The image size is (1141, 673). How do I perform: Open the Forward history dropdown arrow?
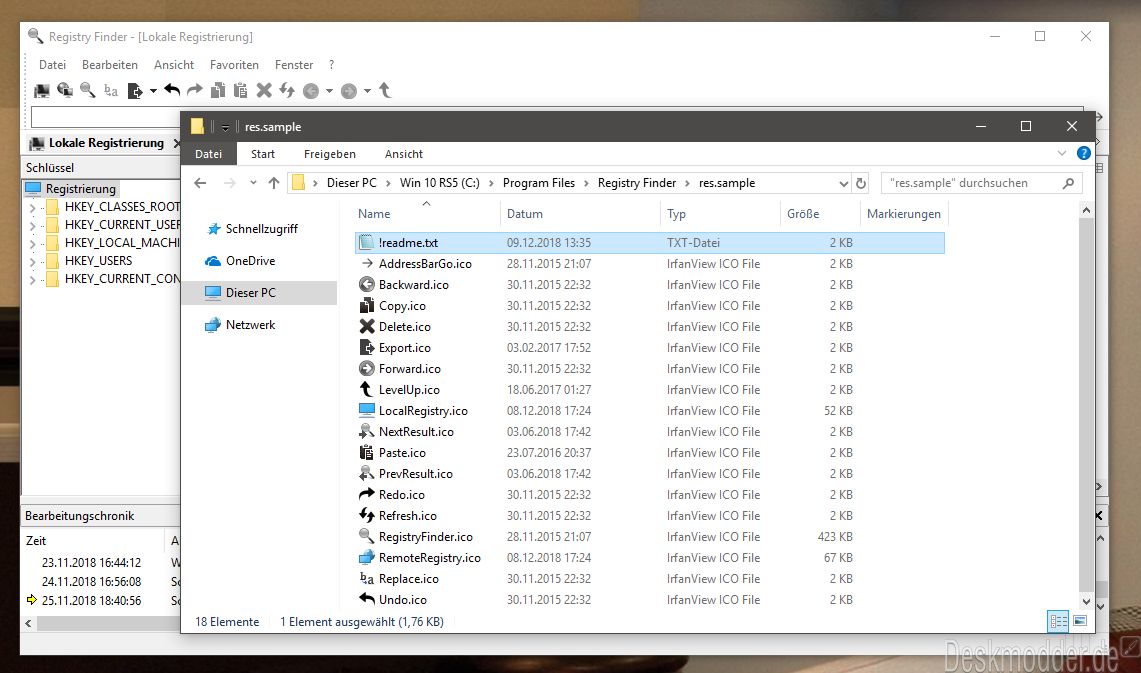367,91
